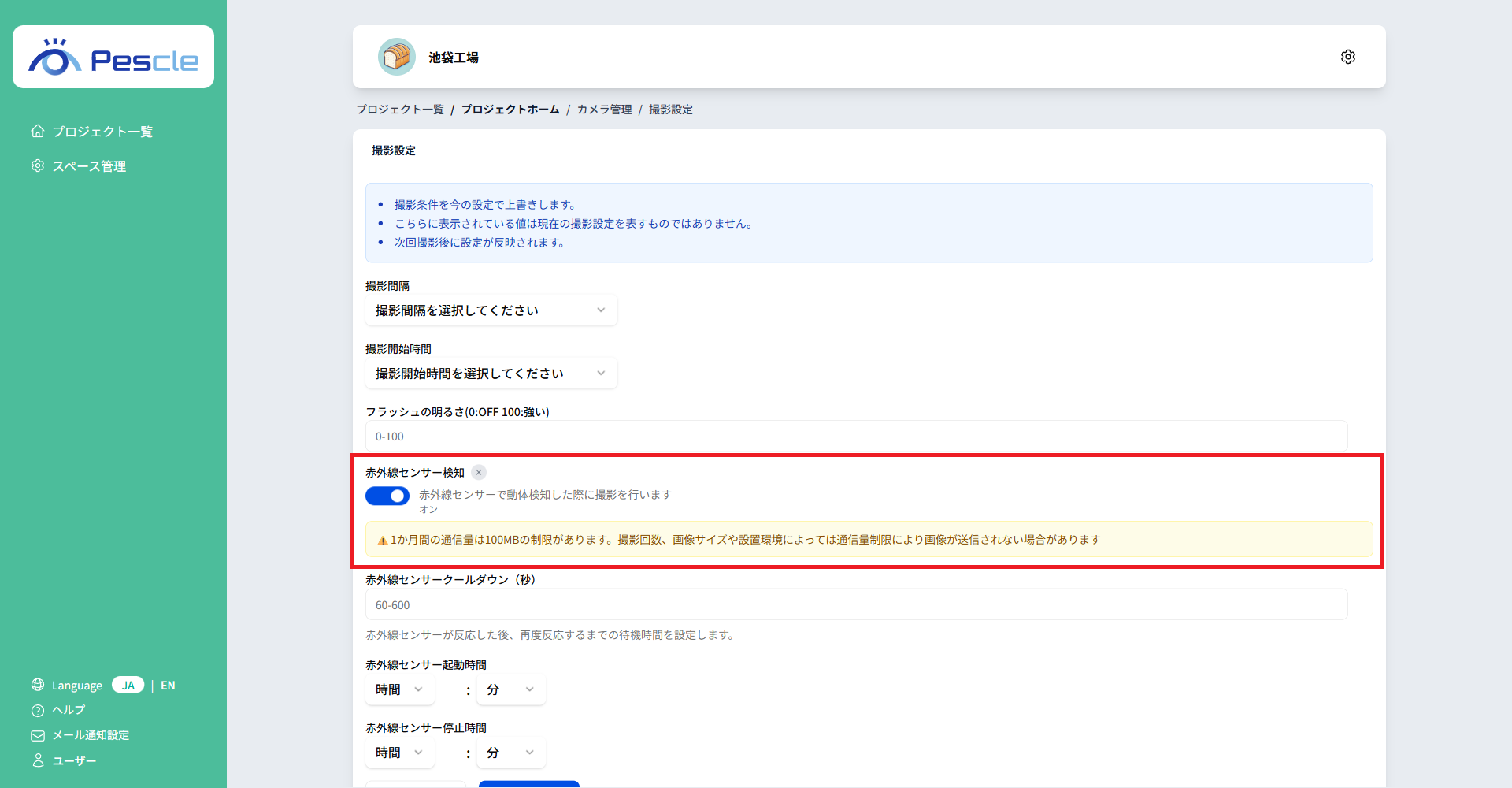1512x788 pixels.
Task: Click the プロジェクト一覧 breadcrumb link
Action: [399, 110]
